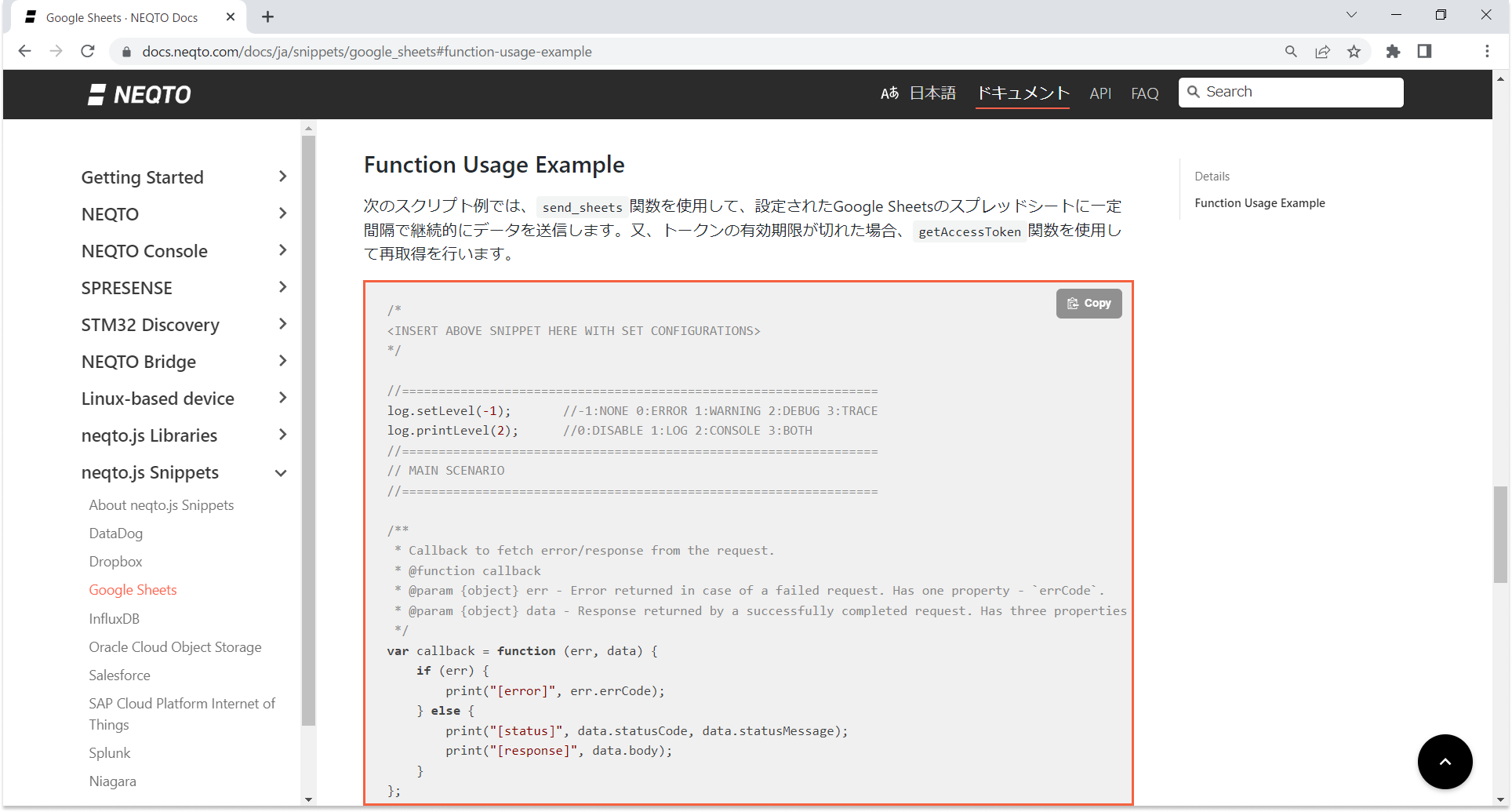
Task: Open the browser tab search dropdown caret
Action: click(1351, 14)
